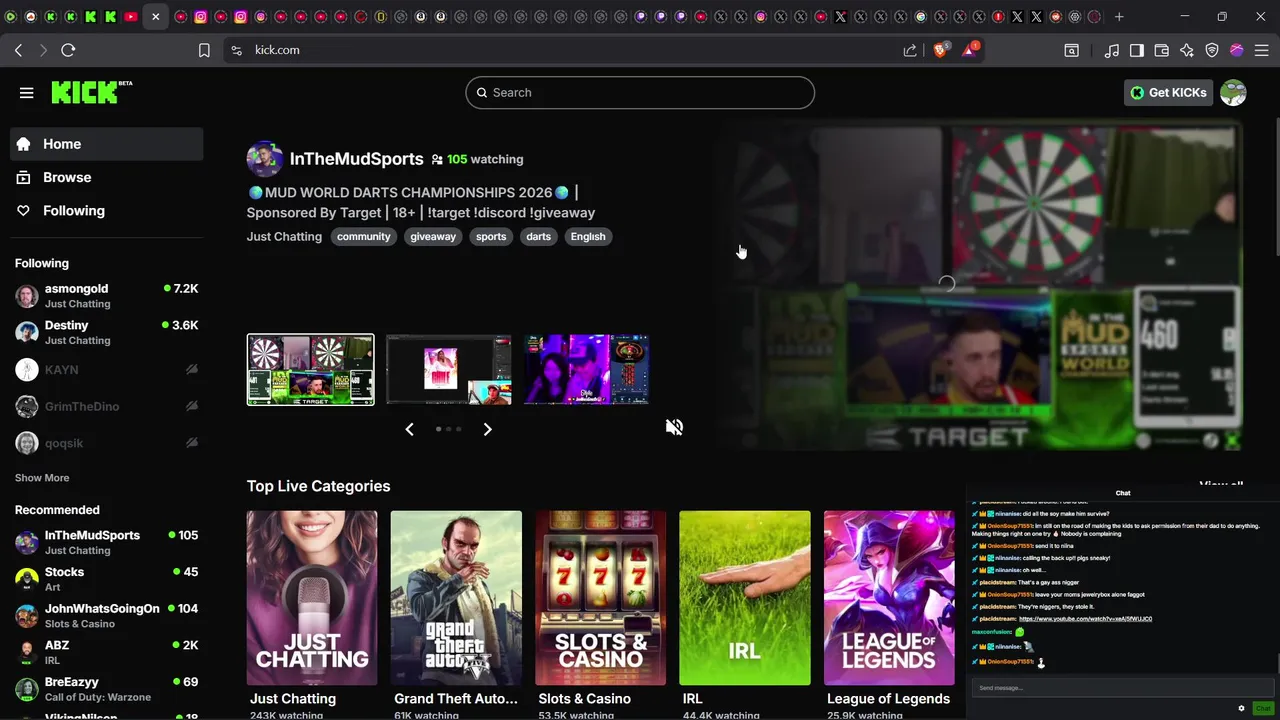Image resolution: width=1280 pixels, height=720 pixels.
Task: Open Brave VPN shield icon
Action: (1212, 50)
